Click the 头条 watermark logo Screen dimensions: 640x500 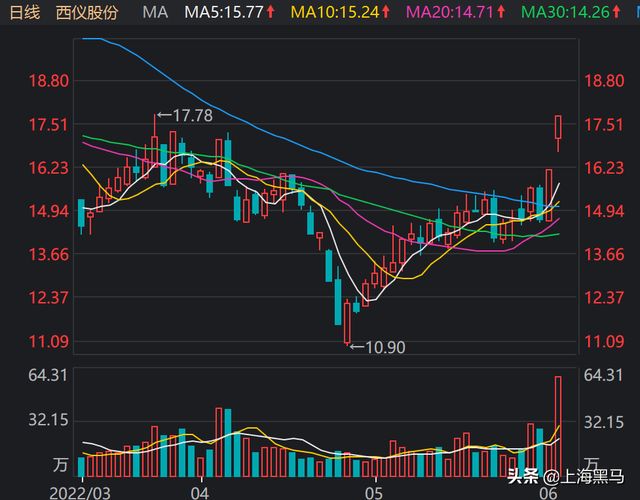coord(523,475)
